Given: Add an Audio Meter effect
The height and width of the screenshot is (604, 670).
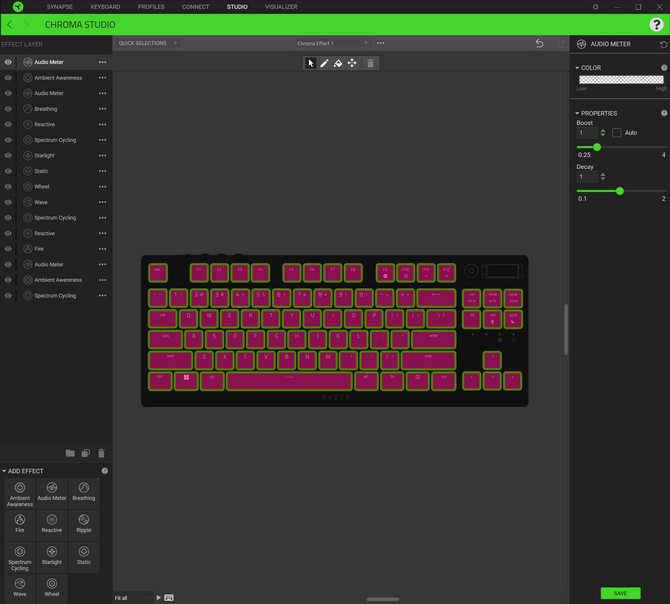Looking at the screenshot, I should [52, 494].
